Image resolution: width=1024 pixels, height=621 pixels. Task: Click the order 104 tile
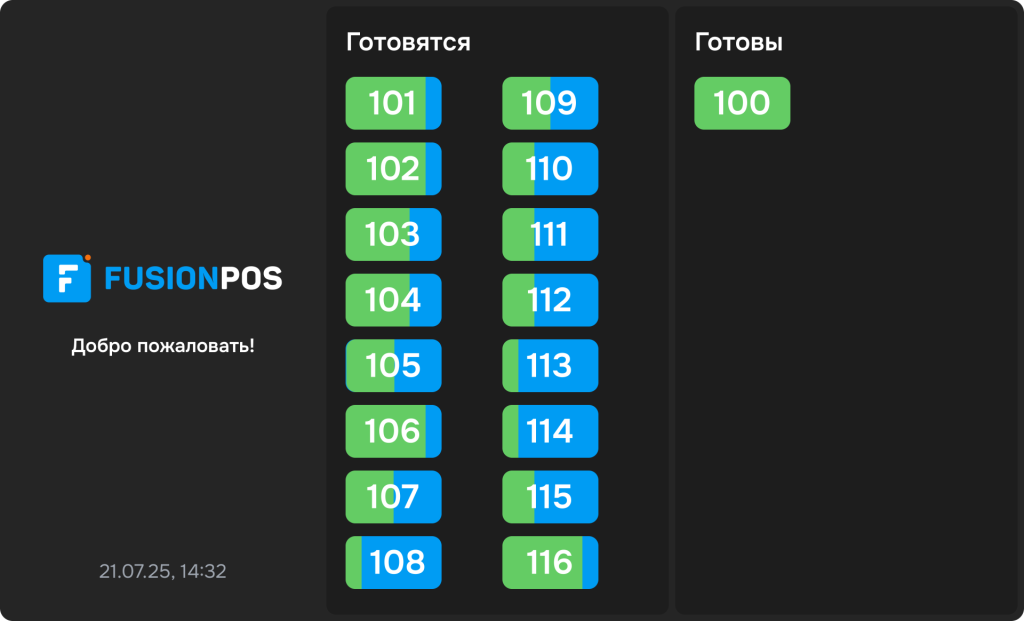click(393, 300)
